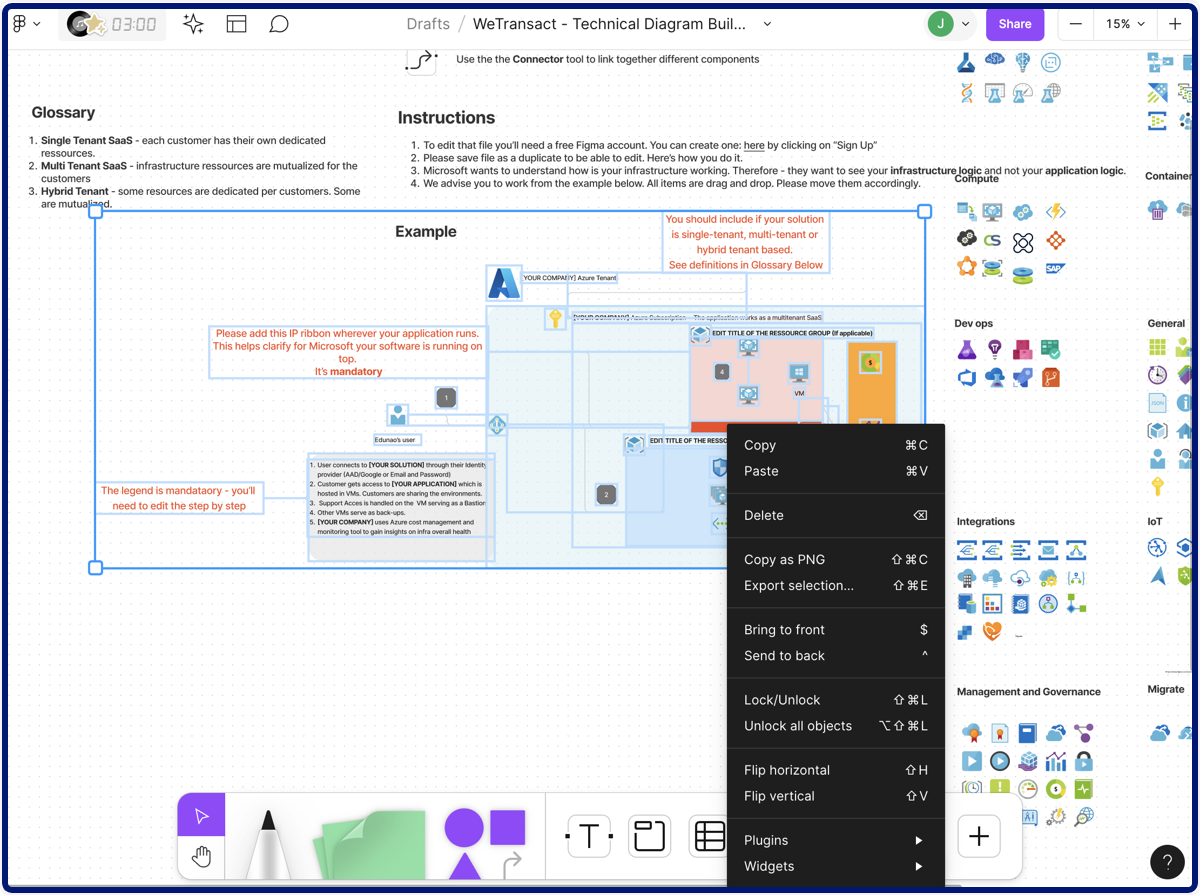Click the Azure DevOps logo icon
Viewport: 1200px width, 895px height.
pos(966,378)
